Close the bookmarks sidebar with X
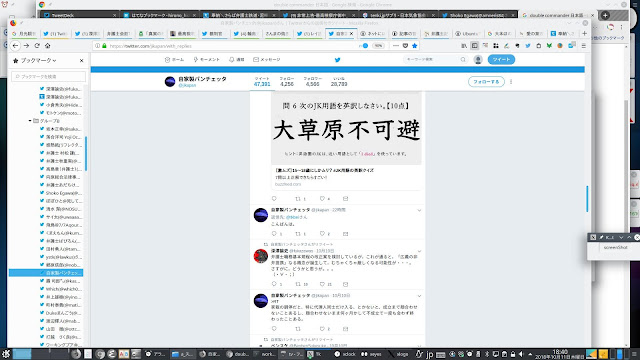640x360 pixels. tap(82, 60)
